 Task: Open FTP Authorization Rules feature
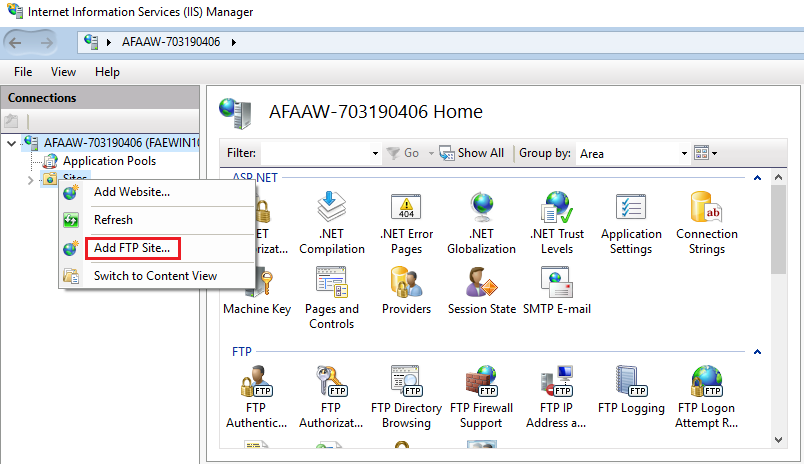[x=331, y=397]
